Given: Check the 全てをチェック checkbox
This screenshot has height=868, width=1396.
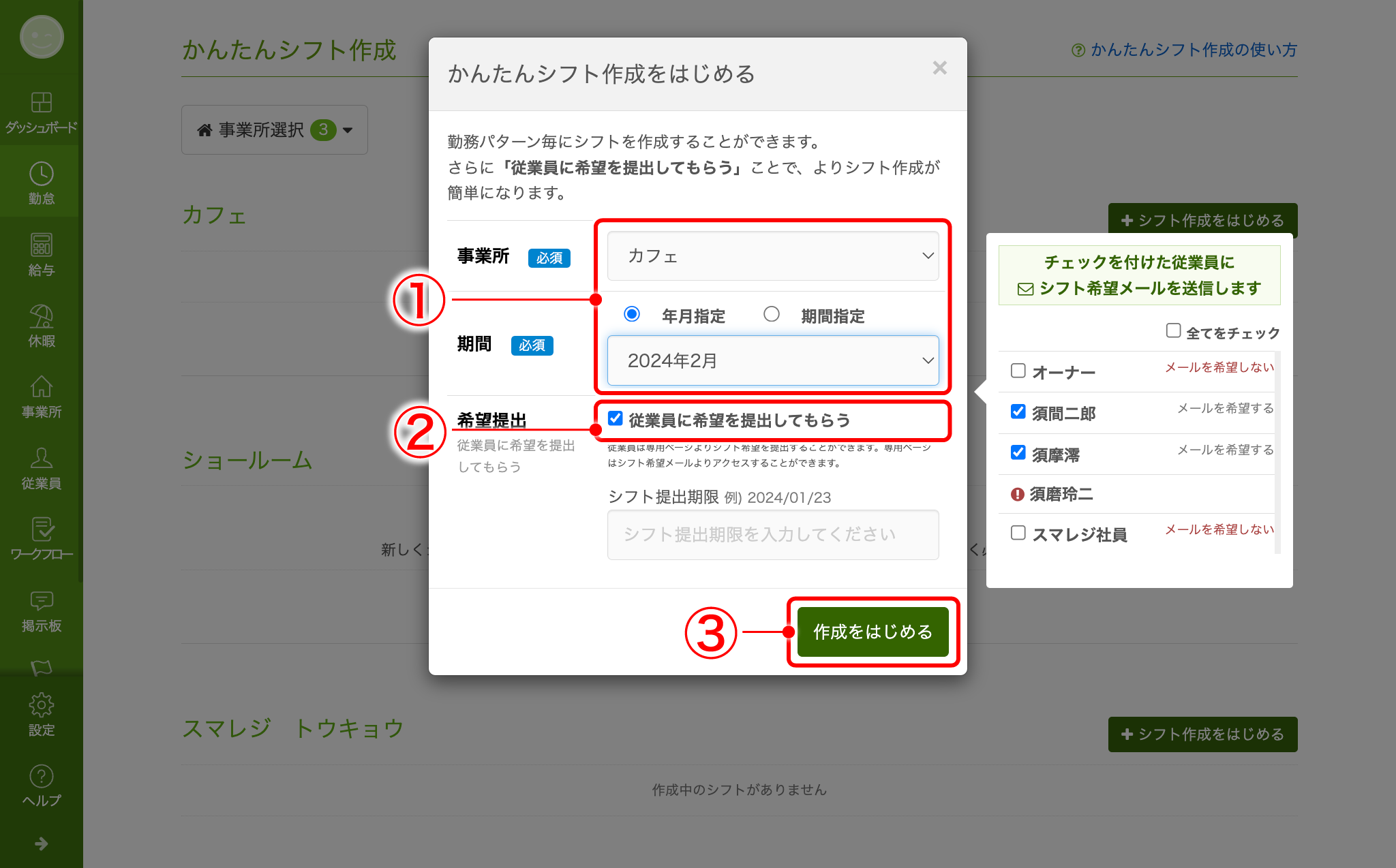Looking at the screenshot, I should (x=1173, y=330).
